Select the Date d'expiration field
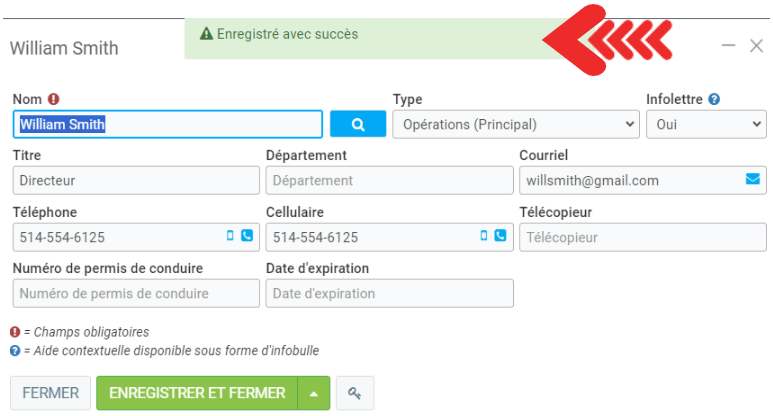 pos(389,293)
